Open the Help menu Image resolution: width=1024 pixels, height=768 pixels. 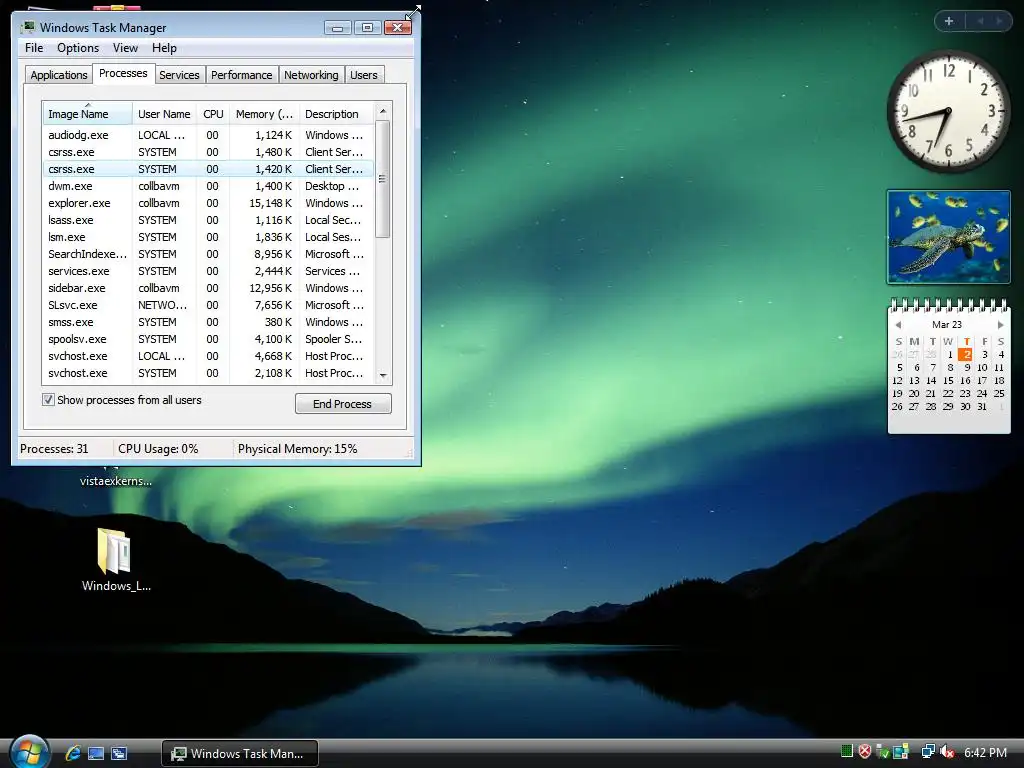click(x=164, y=48)
